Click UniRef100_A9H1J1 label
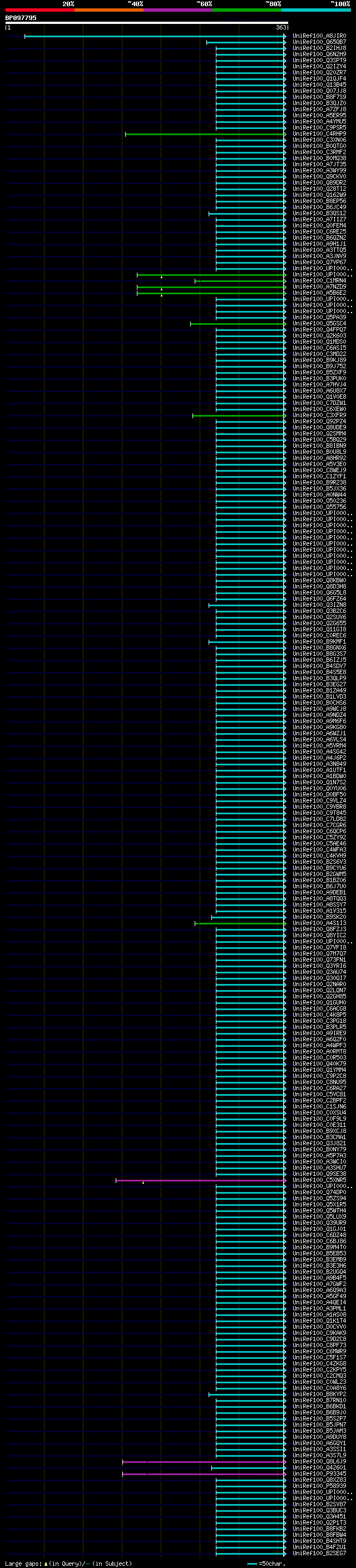 (x=319, y=244)
